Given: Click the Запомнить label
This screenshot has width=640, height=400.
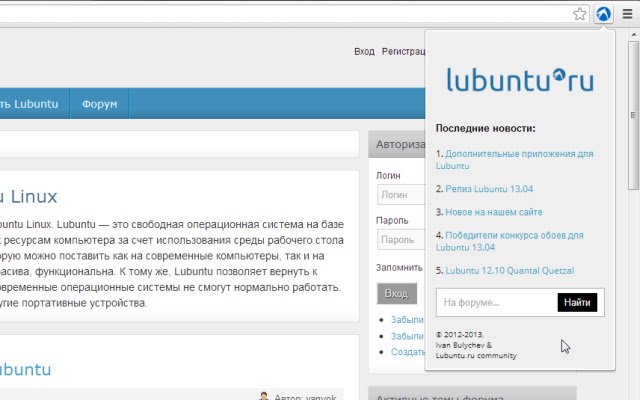Looking at the screenshot, I should 399,268.
